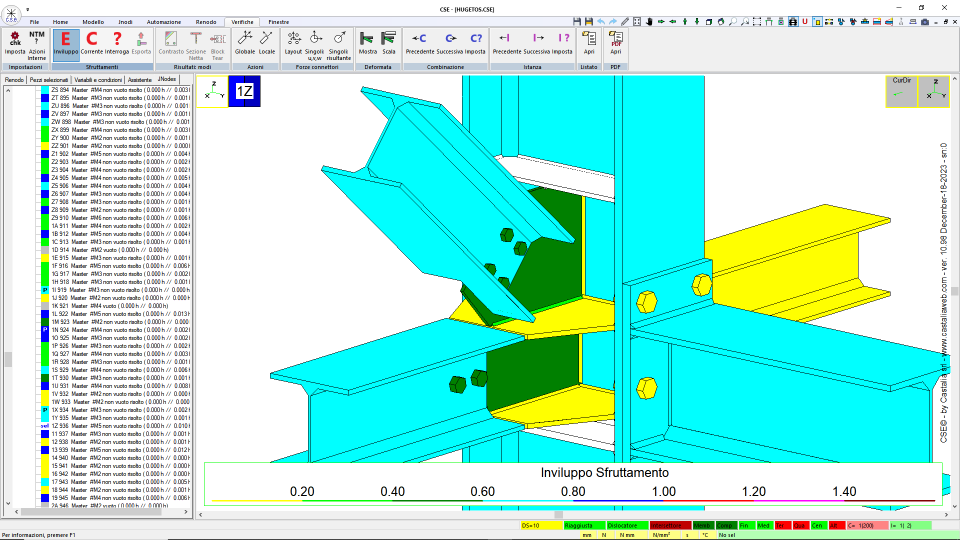Click the JNodes list vertical scrollbar thumb
This screenshot has height=540, width=960.
(8, 359)
